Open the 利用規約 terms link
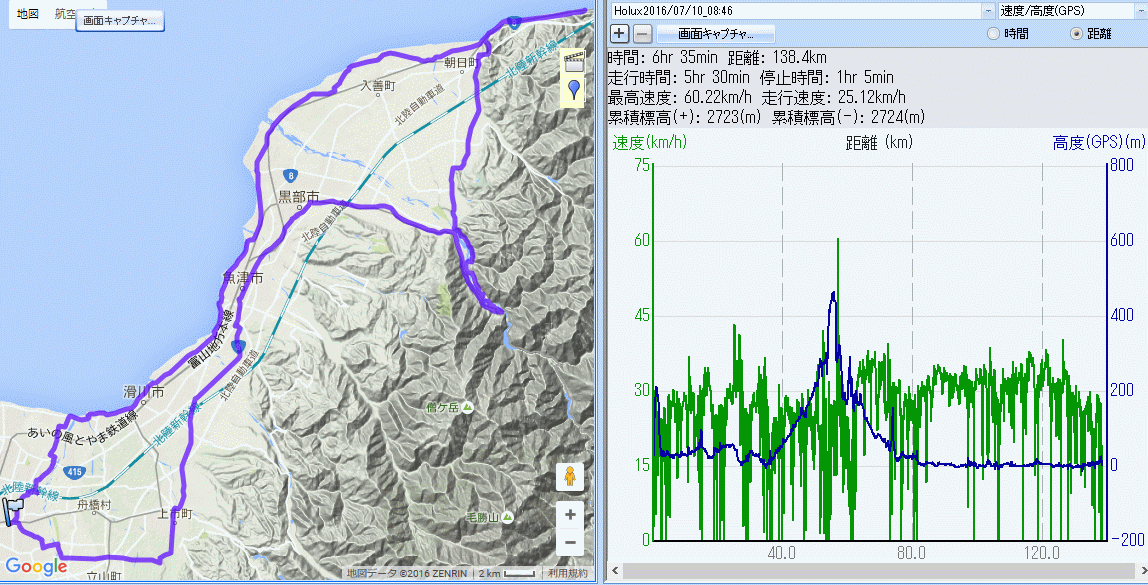This screenshot has width=1148, height=585. pyautogui.click(x=566, y=574)
